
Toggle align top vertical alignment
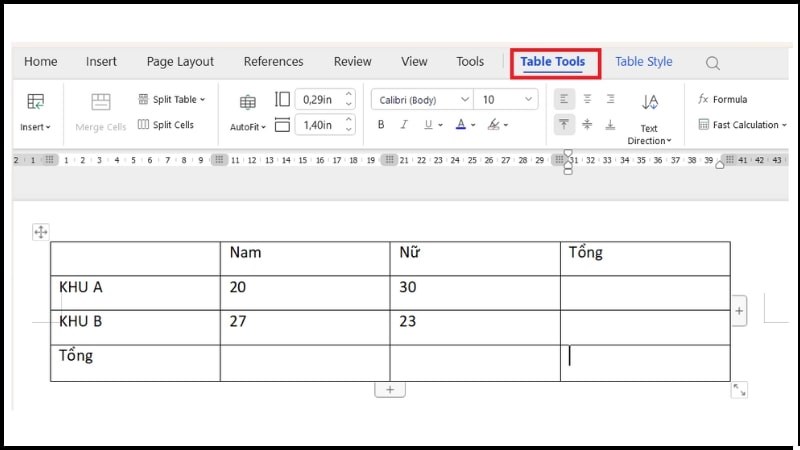(564, 125)
